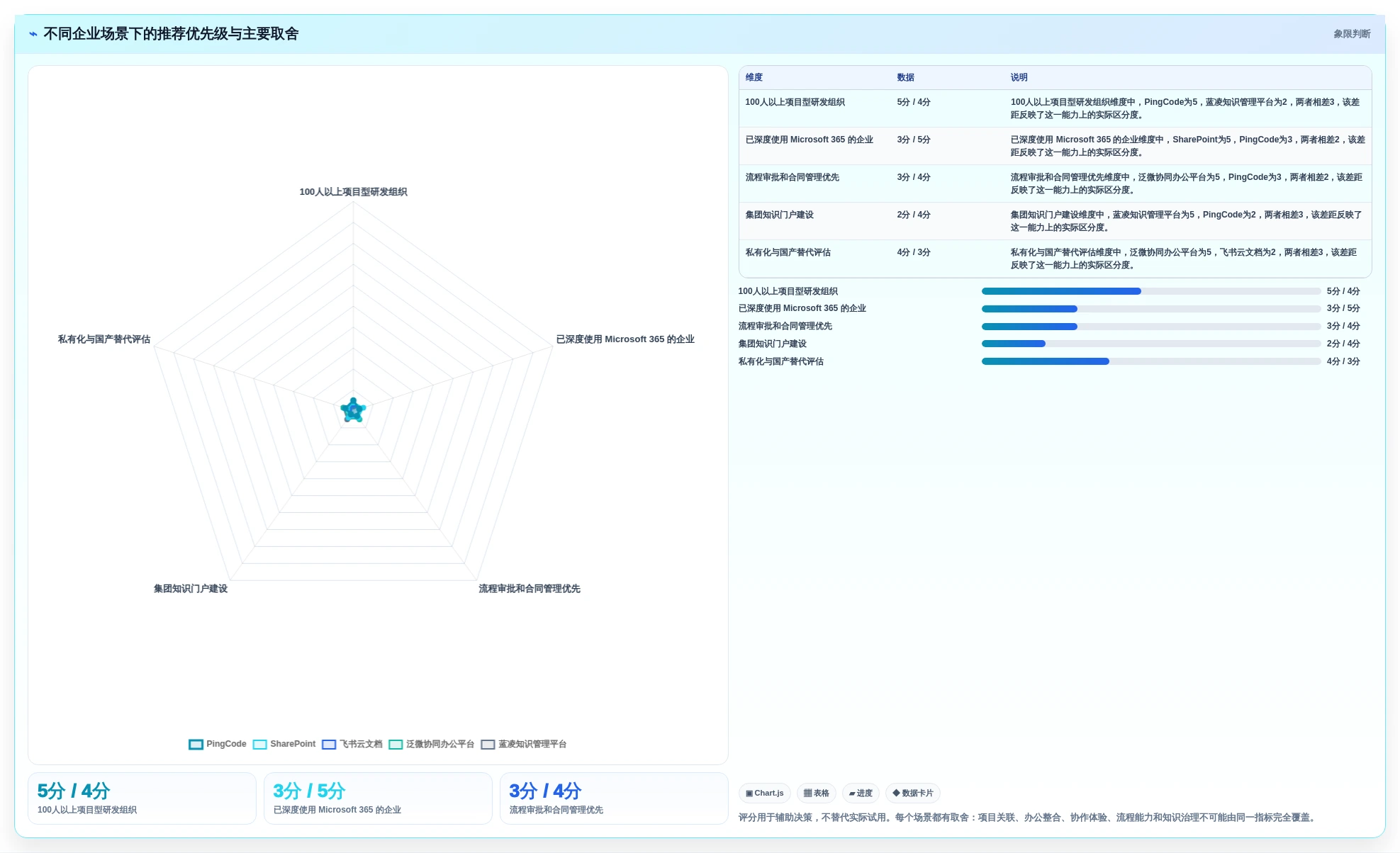Click progress bar for 私有化与国产替代评估
The width and height of the screenshot is (1400, 853).
pos(1151,361)
